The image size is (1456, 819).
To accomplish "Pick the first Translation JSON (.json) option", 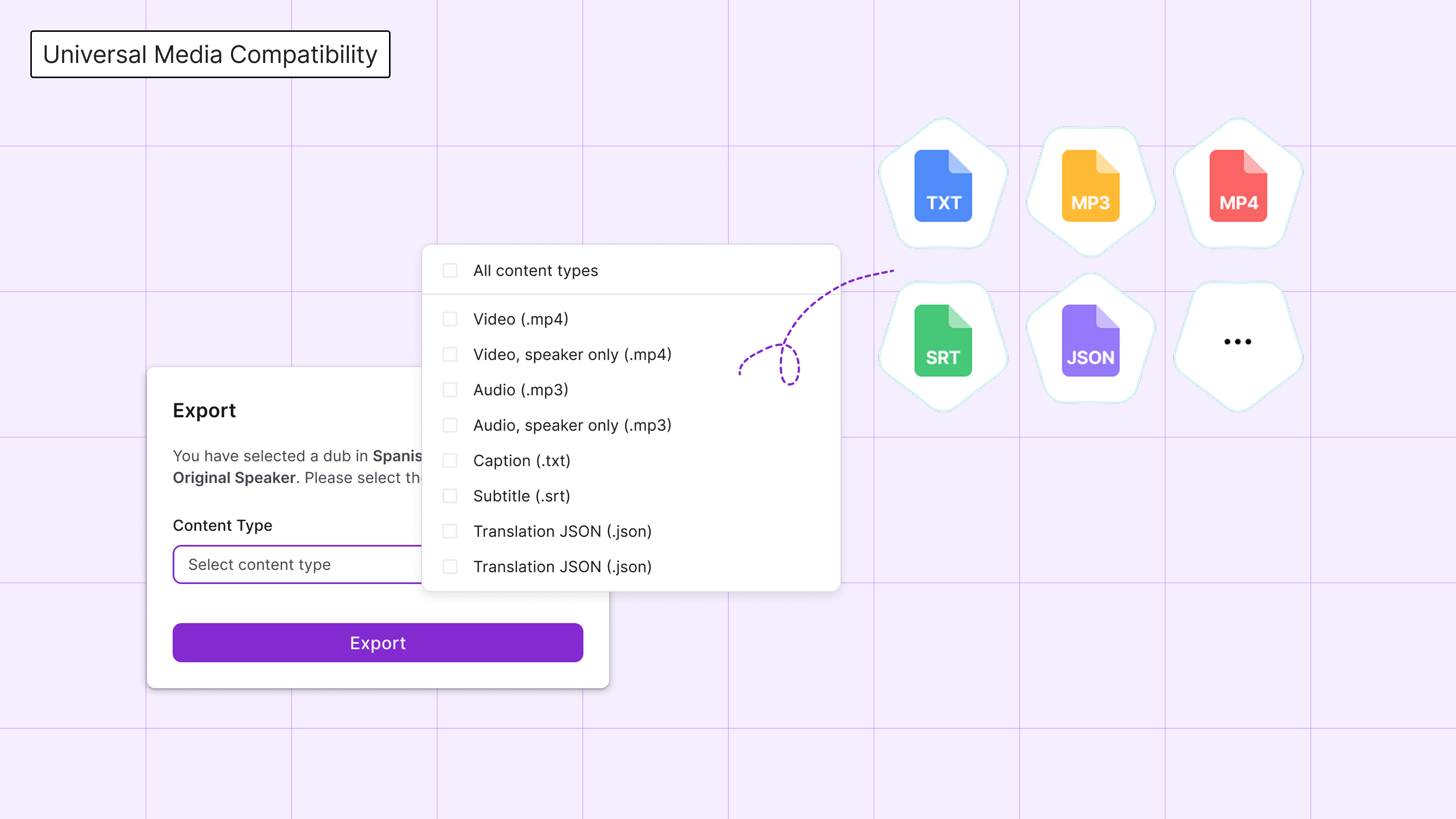I will point(562,531).
